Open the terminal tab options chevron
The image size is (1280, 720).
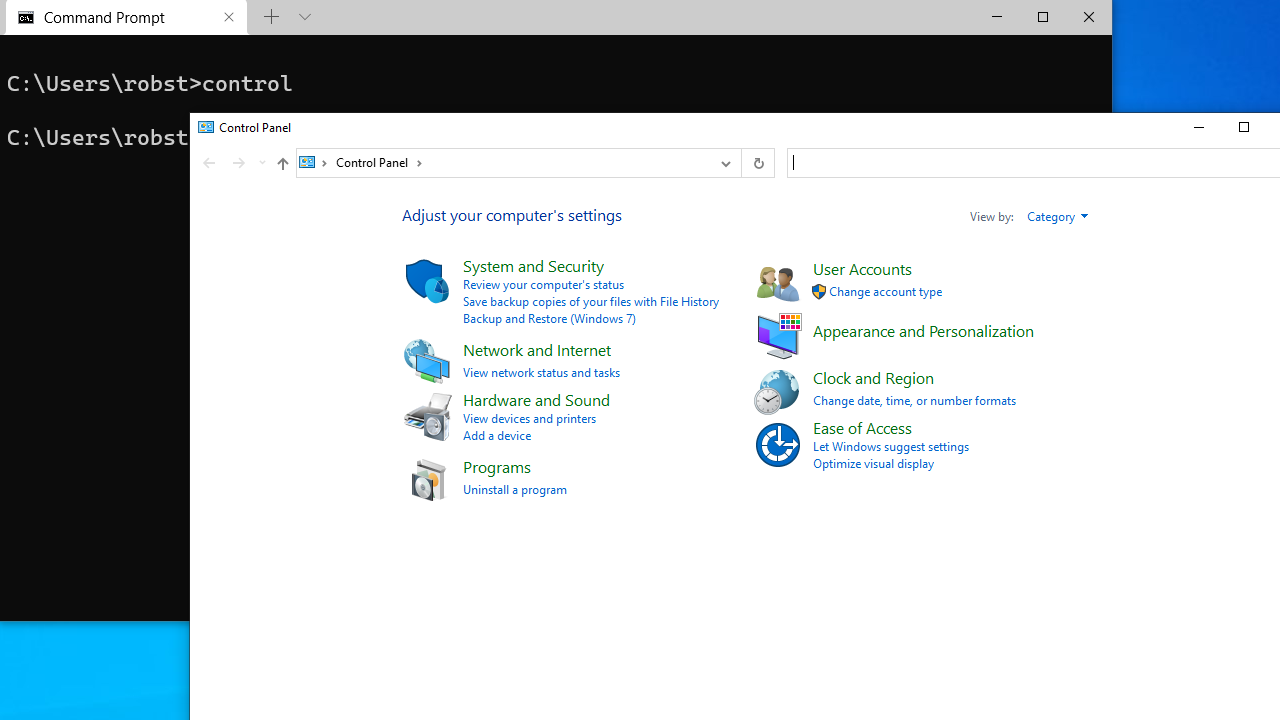[304, 17]
